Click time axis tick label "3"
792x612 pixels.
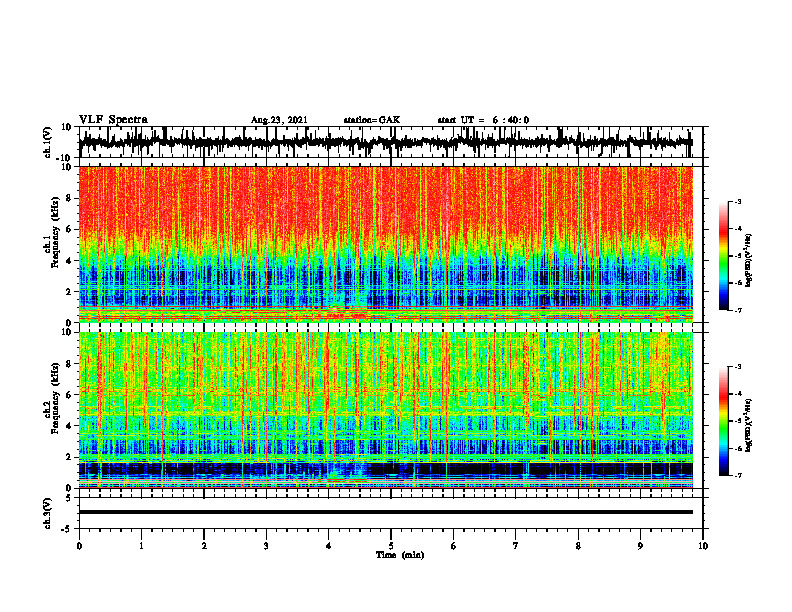266,546
